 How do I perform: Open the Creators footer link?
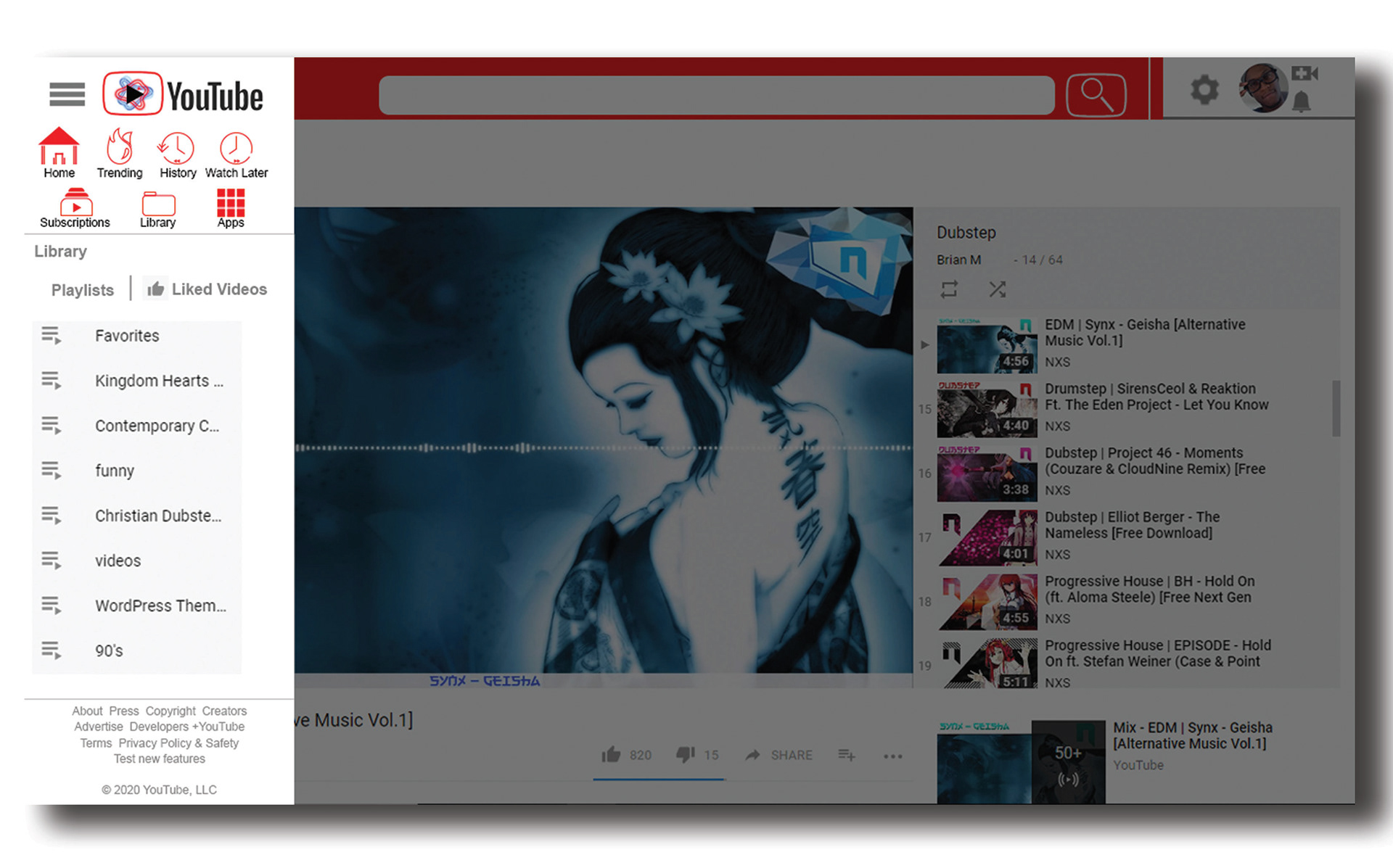point(224,711)
